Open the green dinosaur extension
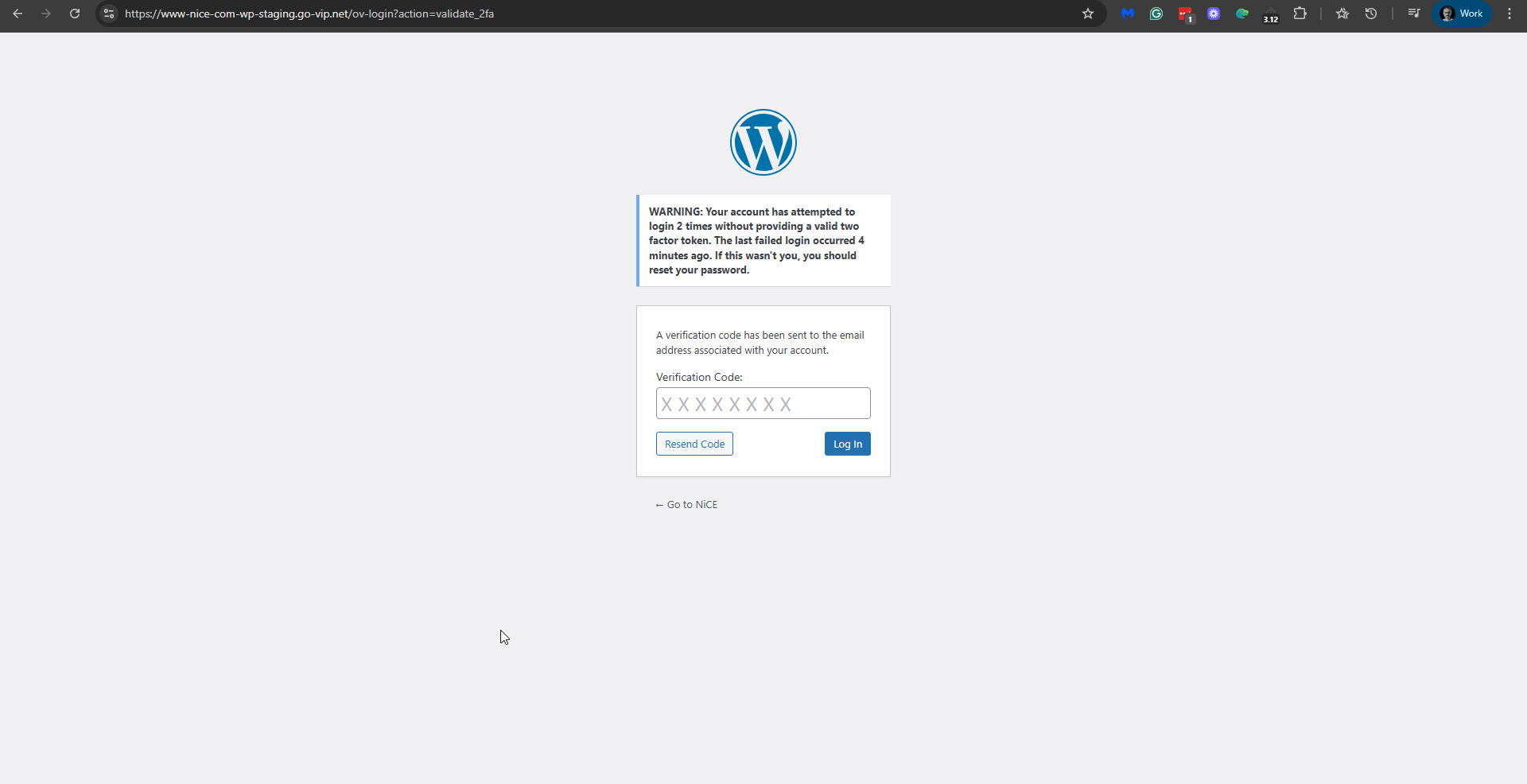 pos(1242,14)
